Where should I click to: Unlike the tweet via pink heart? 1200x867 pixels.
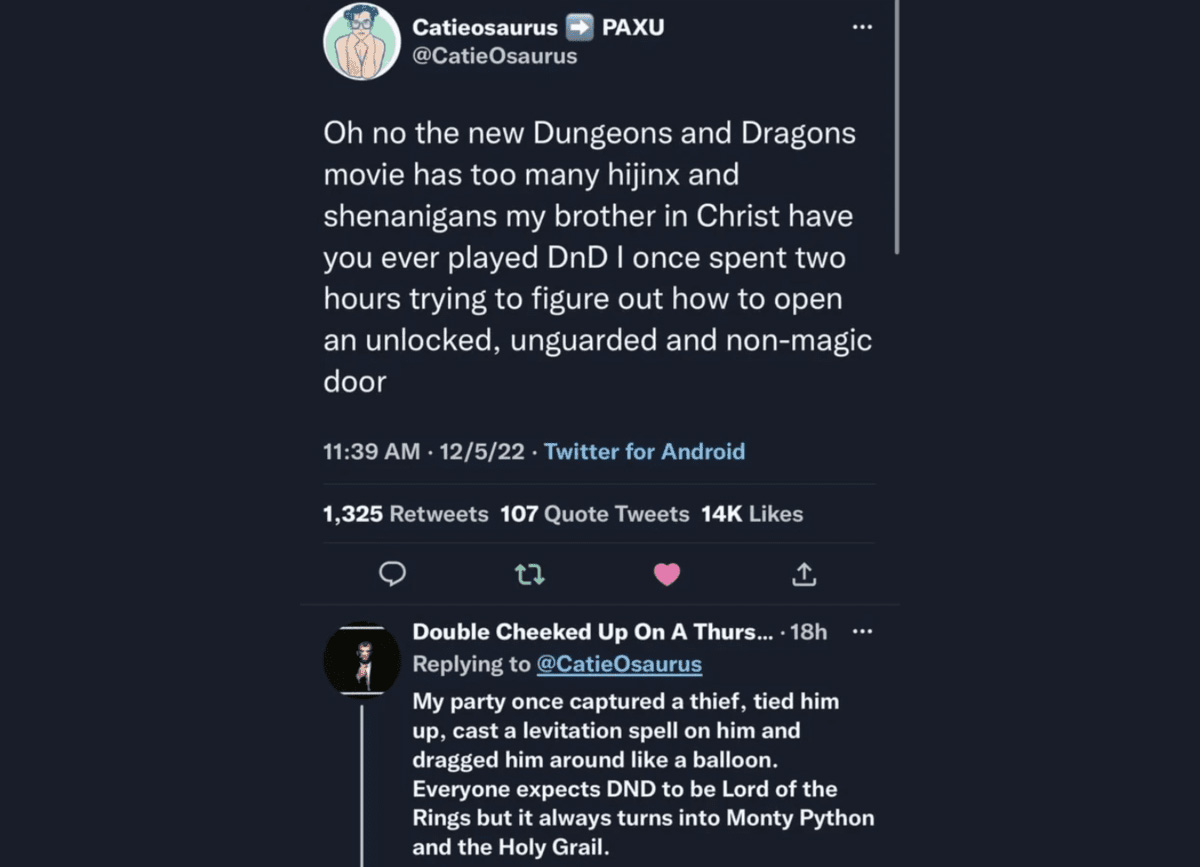coord(666,574)
